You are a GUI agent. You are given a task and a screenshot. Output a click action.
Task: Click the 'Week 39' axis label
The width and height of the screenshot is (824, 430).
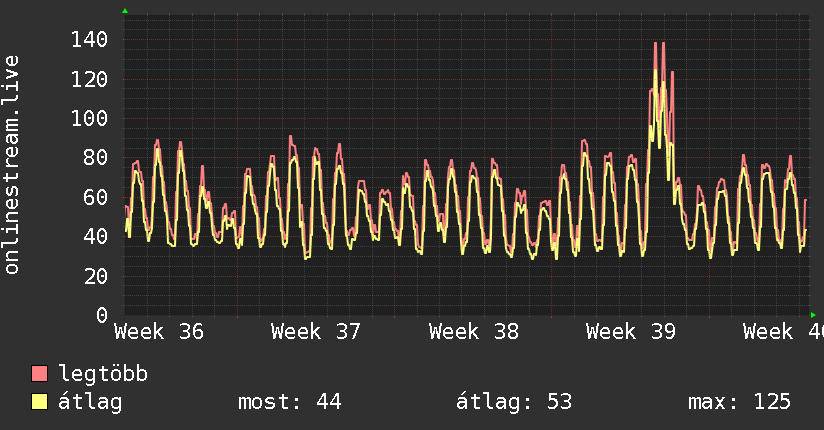coord(631,332)
